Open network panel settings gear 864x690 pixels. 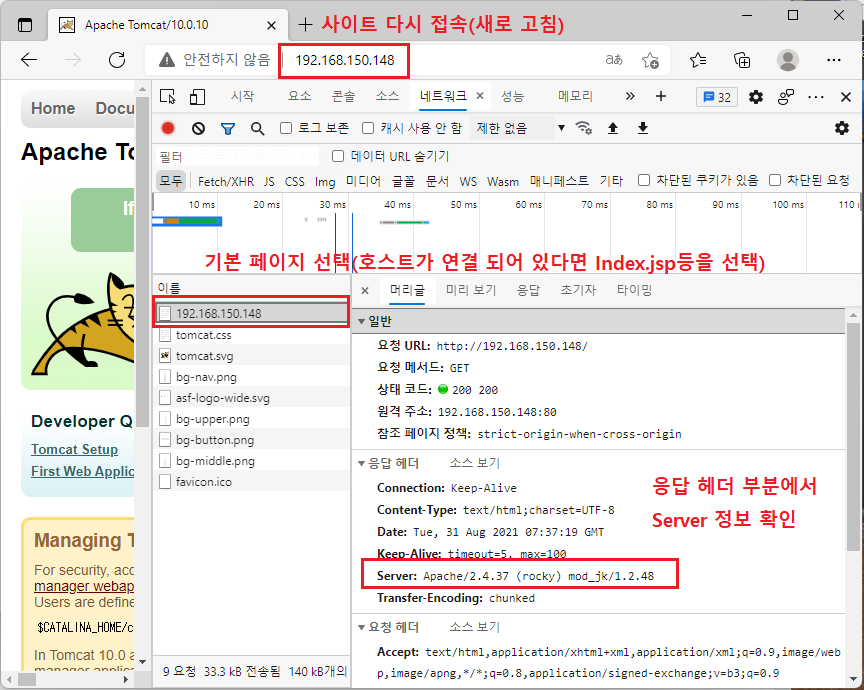(841, 128)
